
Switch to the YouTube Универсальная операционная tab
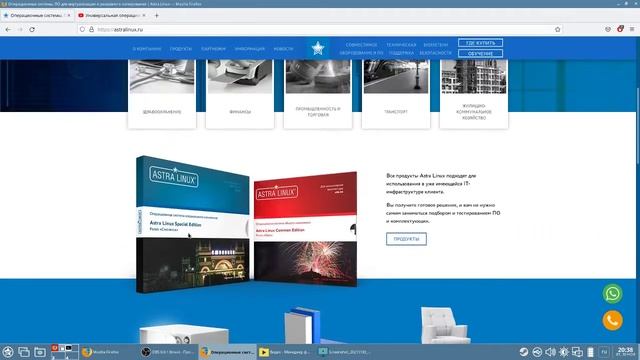point(113,16)
